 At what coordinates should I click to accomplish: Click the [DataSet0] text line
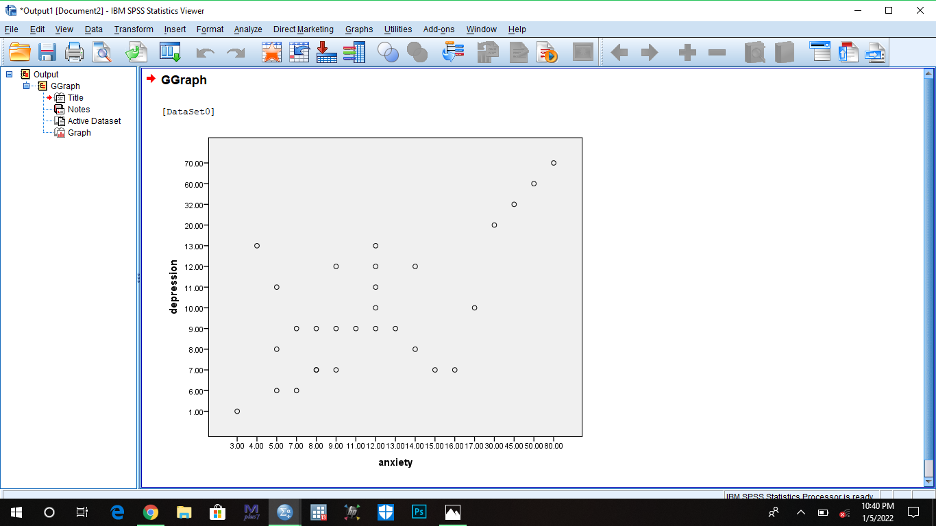(x=188, y=112)
